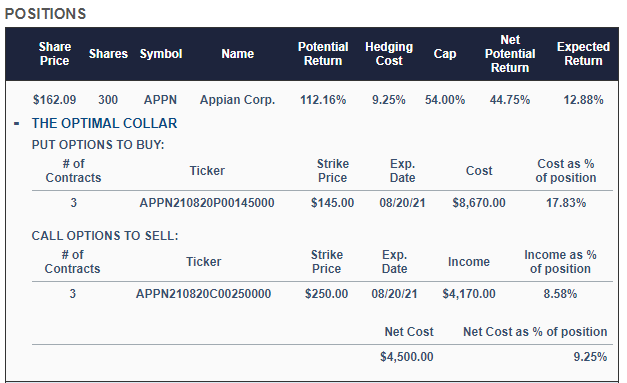
Task: Select the 44.75% net potential return
Action: point(510,100)
